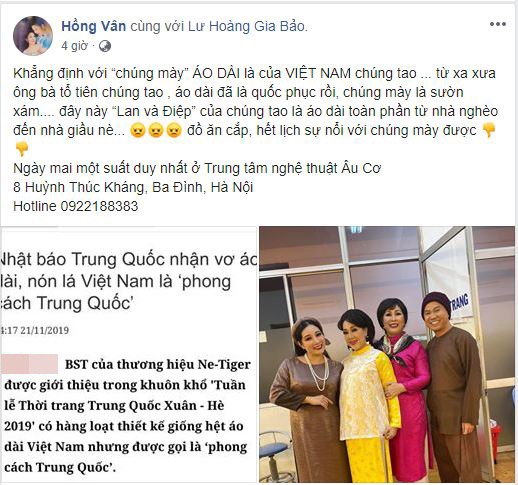Click the public globe privacy icon
Image resolution: width=518 pixels, height=485 pixels.
(105, 46)
